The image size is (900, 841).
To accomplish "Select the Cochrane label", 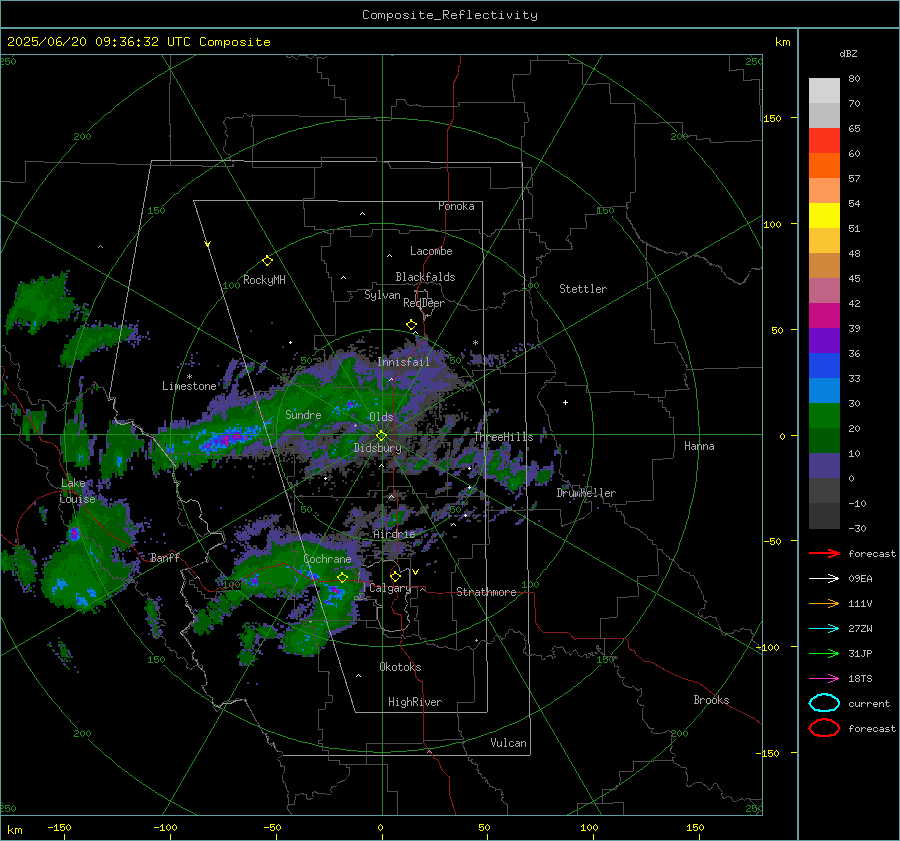I will coord(327,559).
